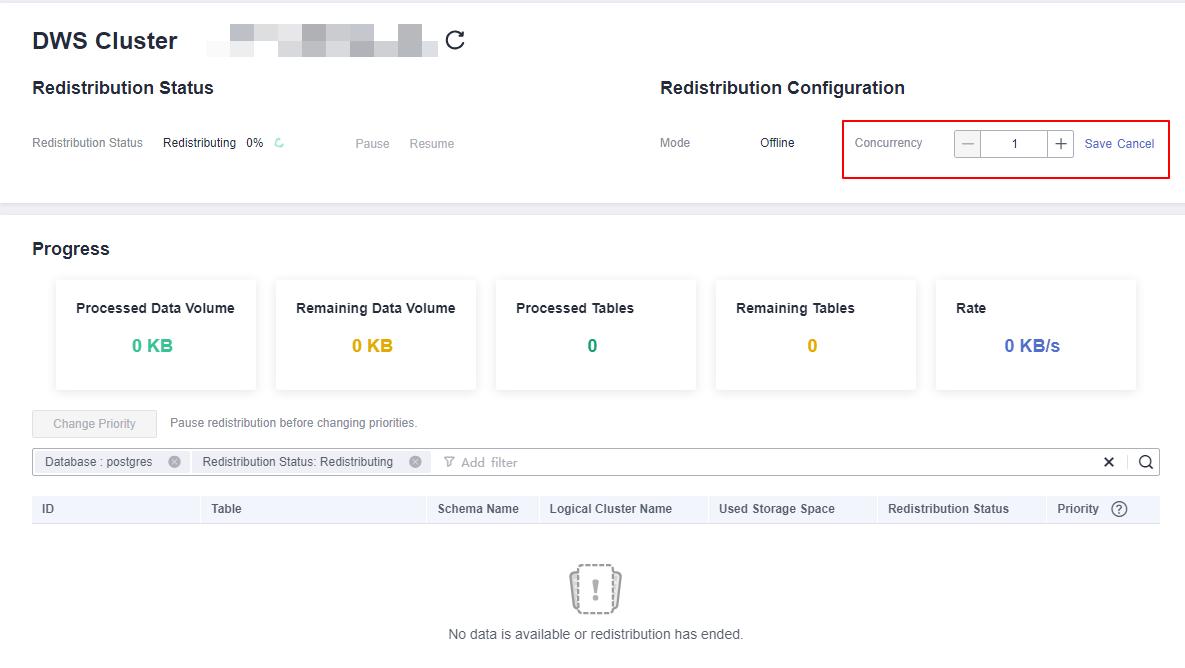This screenshot has height=668, width=1185.
Task: Click the Change Priority button
Action: pos(94,424)
